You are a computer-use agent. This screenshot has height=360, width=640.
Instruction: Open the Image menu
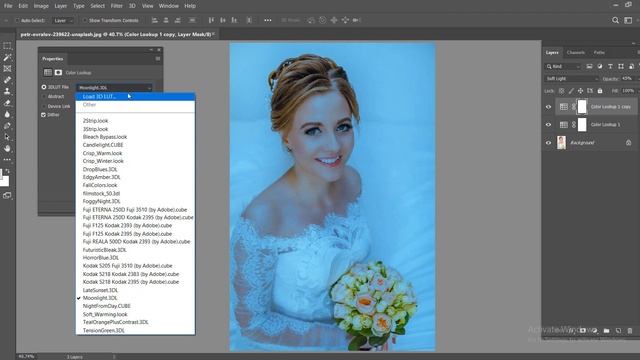click(41, 6)
